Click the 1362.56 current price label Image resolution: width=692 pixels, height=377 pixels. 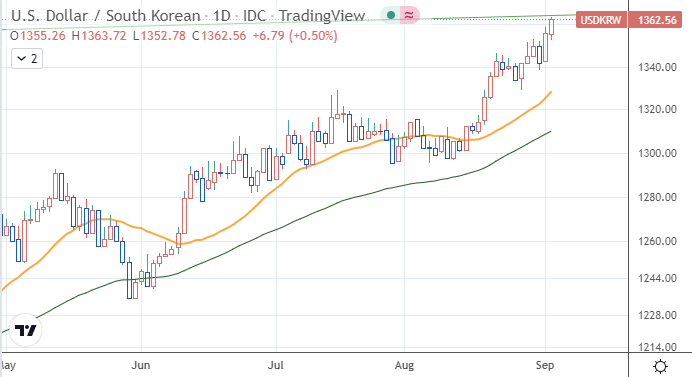[657, 20]
